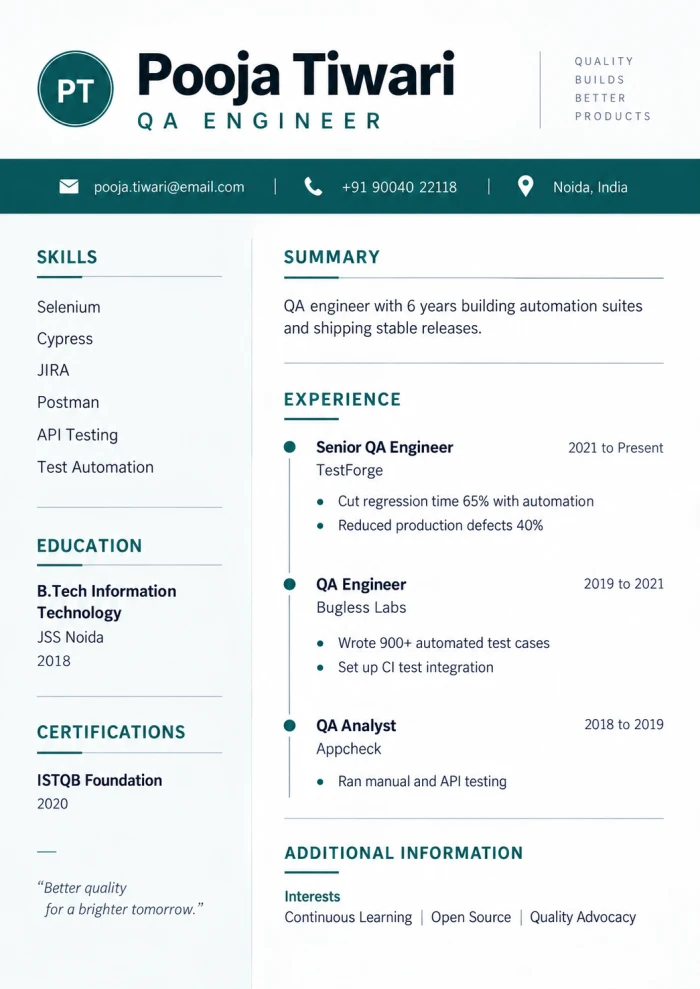This screenshot has height=989, width=700.
Task: Click the Test Automation skill
Action: click(x=95, y=467)
